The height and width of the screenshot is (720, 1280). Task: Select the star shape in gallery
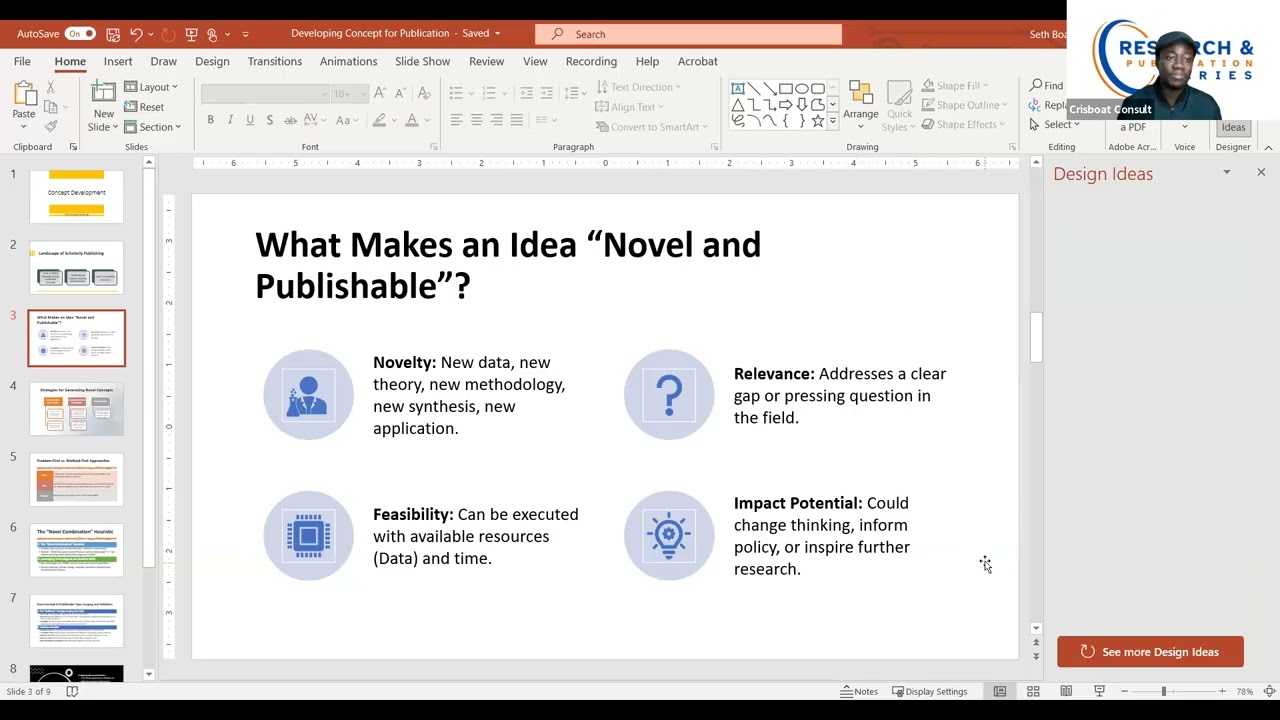pos(817,121)
